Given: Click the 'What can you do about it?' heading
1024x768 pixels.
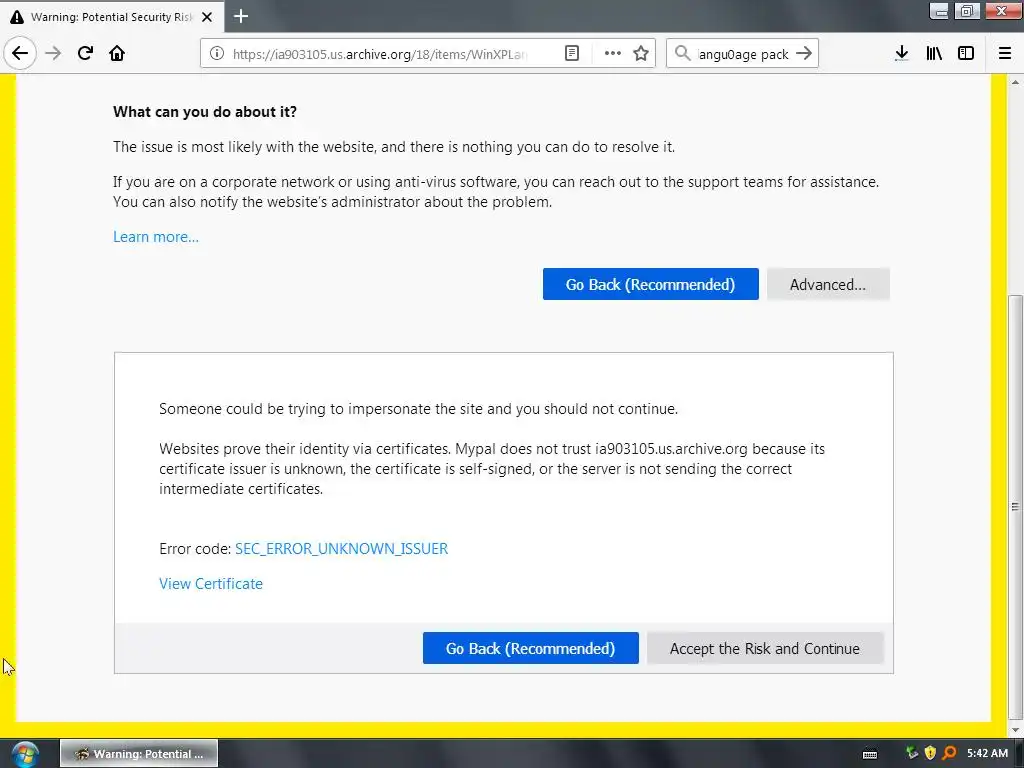Looking at the screenshot, I should [205, 112].
